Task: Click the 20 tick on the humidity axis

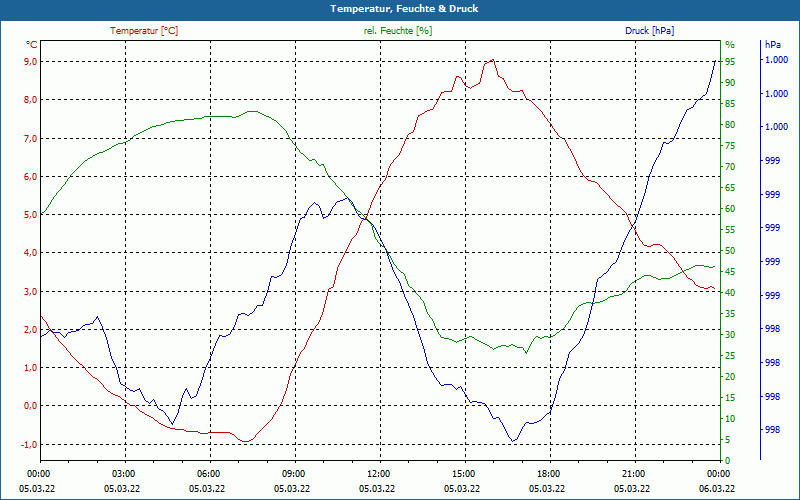Action: 730,377
